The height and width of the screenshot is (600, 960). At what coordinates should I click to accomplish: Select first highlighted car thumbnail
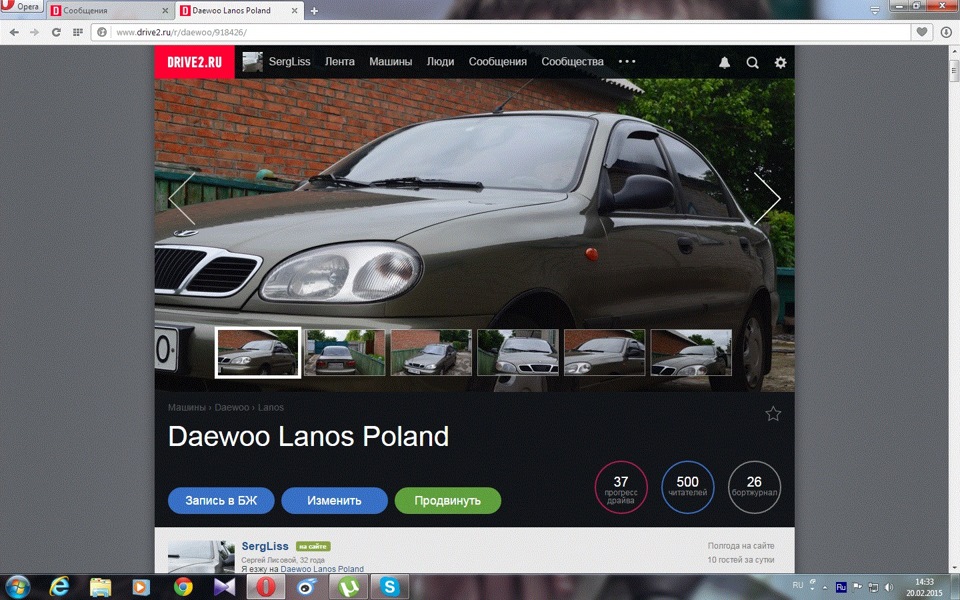coord(258,353)
